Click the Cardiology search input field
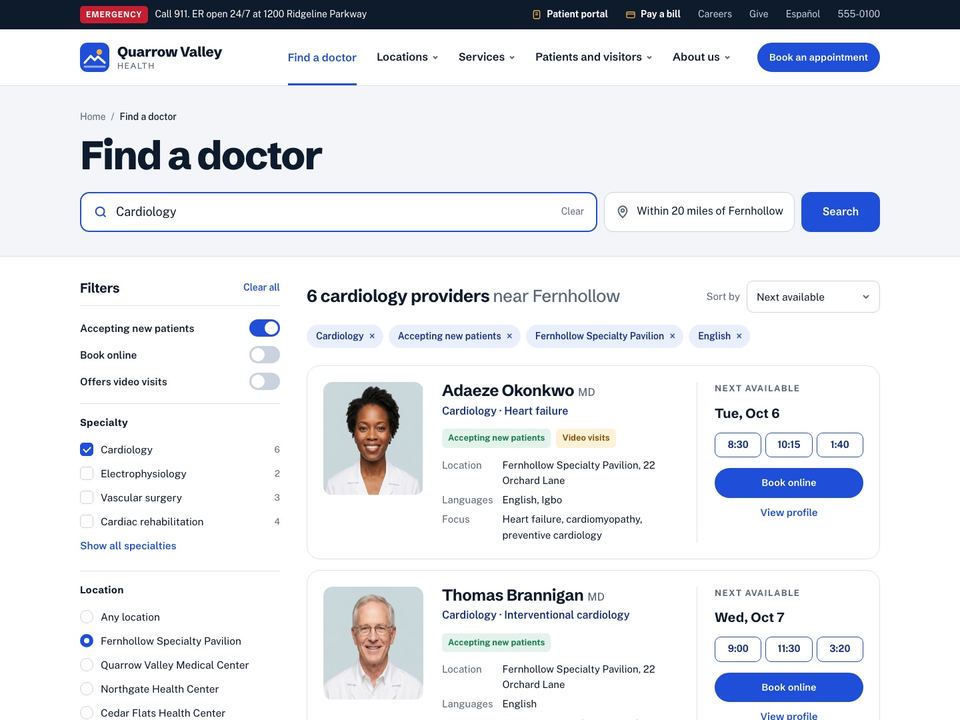 [338, 212]
